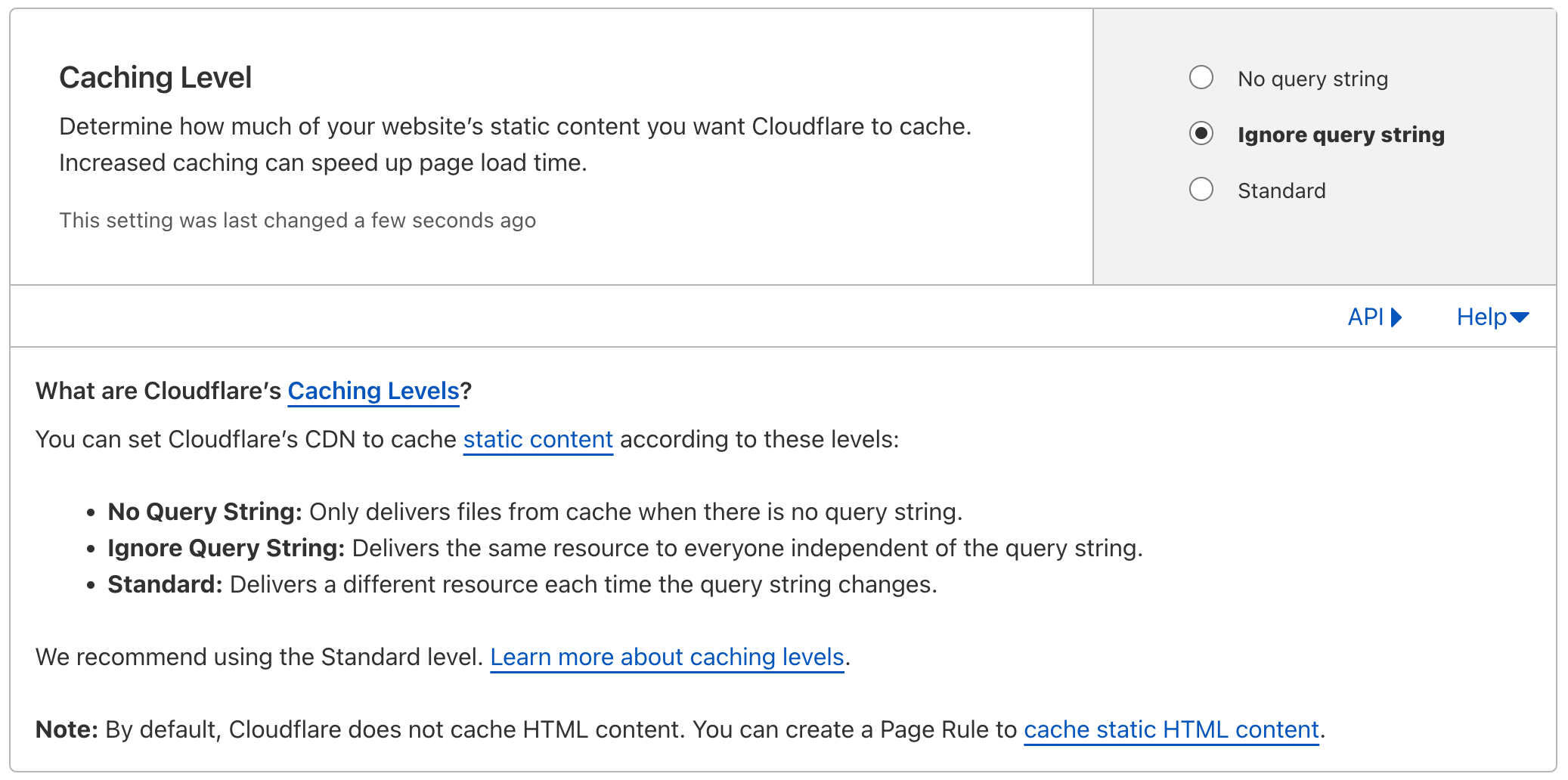Select the No query string radio button
Screen dimensions: 1568x780
(1201, 78)
